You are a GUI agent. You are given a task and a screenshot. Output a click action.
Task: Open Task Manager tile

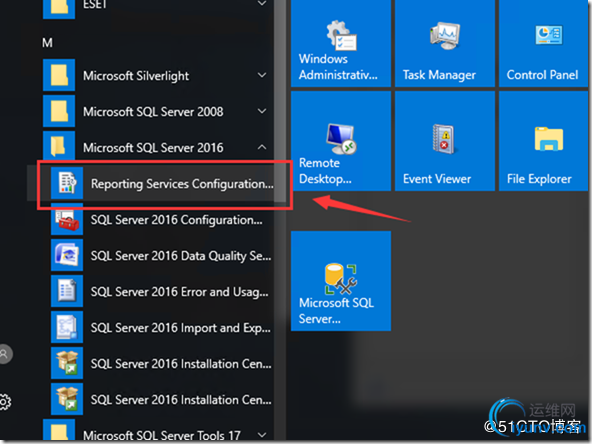(445, 43)
